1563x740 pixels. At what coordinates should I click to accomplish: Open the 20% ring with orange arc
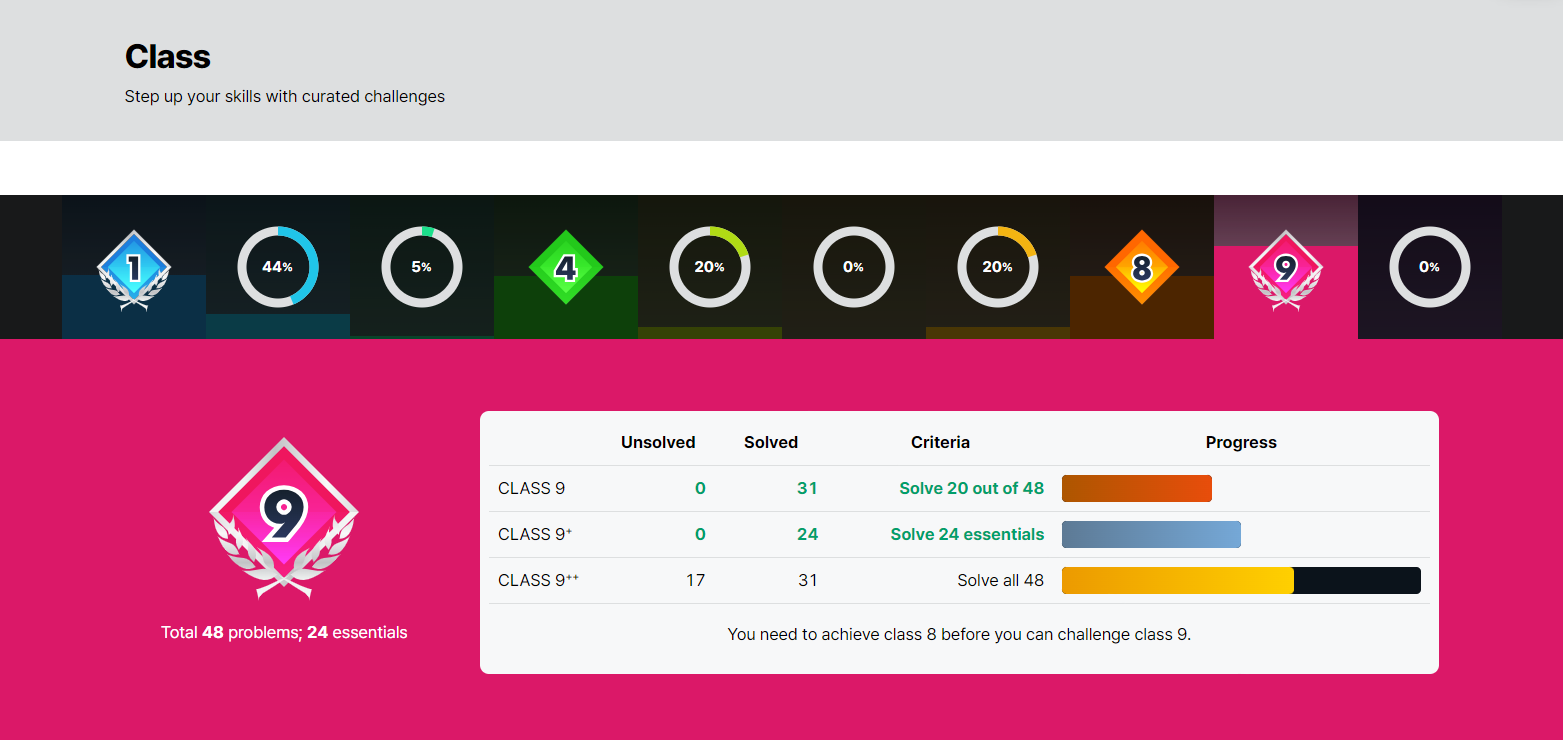click(998, 267)
